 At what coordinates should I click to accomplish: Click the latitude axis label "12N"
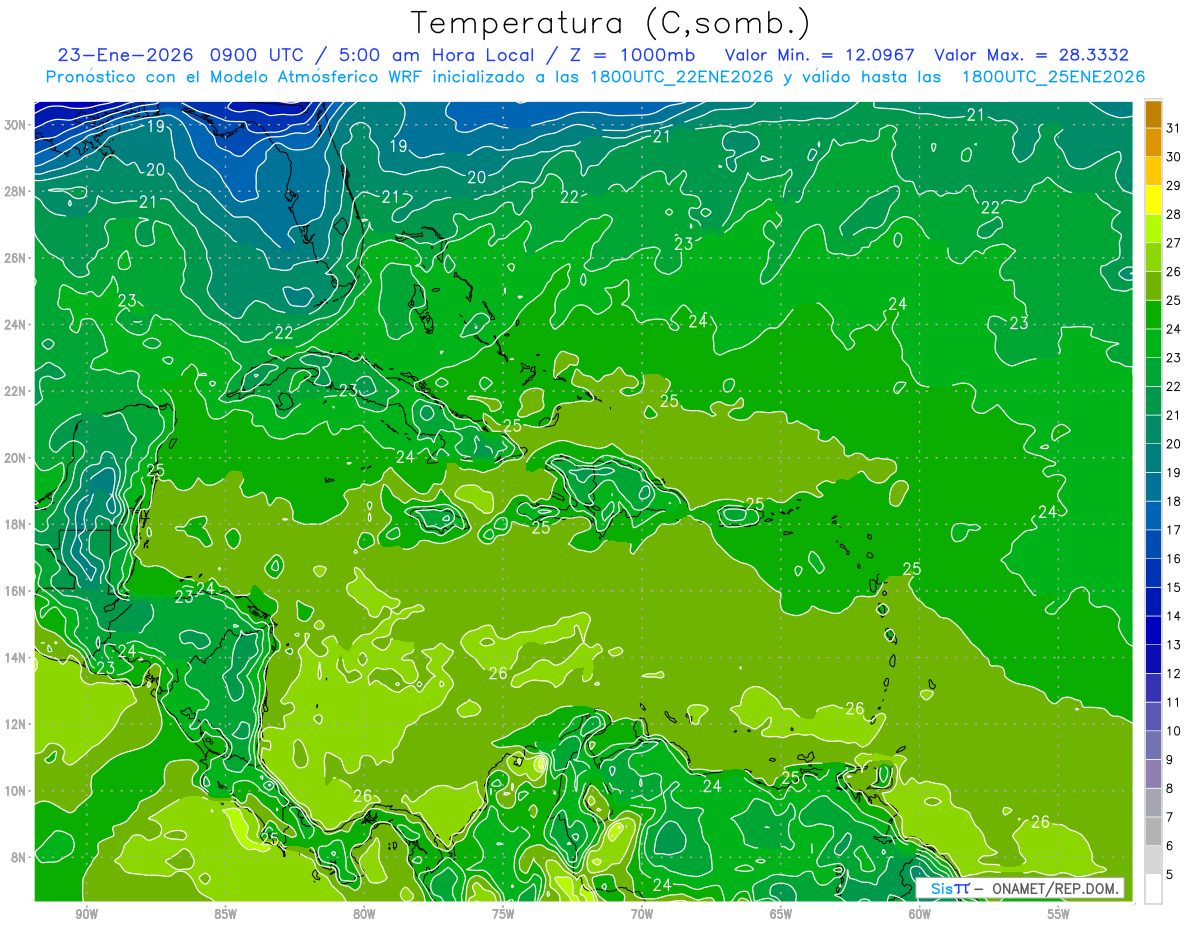point(16,724)
